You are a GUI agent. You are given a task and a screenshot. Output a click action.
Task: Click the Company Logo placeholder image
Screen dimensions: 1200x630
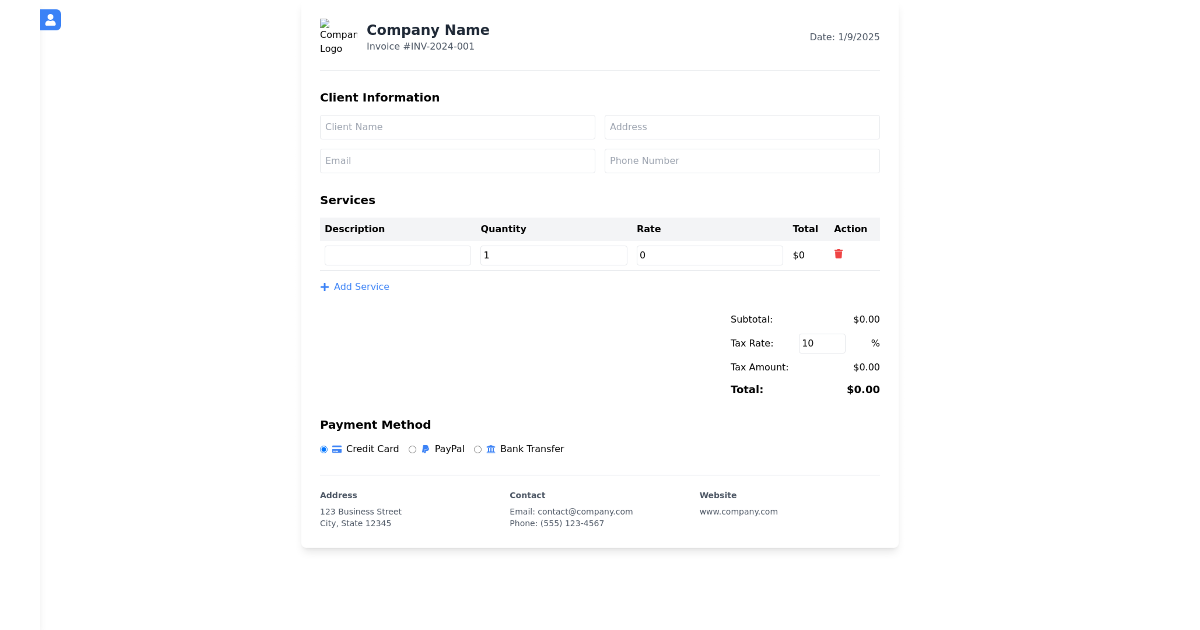tap(337, 36)
